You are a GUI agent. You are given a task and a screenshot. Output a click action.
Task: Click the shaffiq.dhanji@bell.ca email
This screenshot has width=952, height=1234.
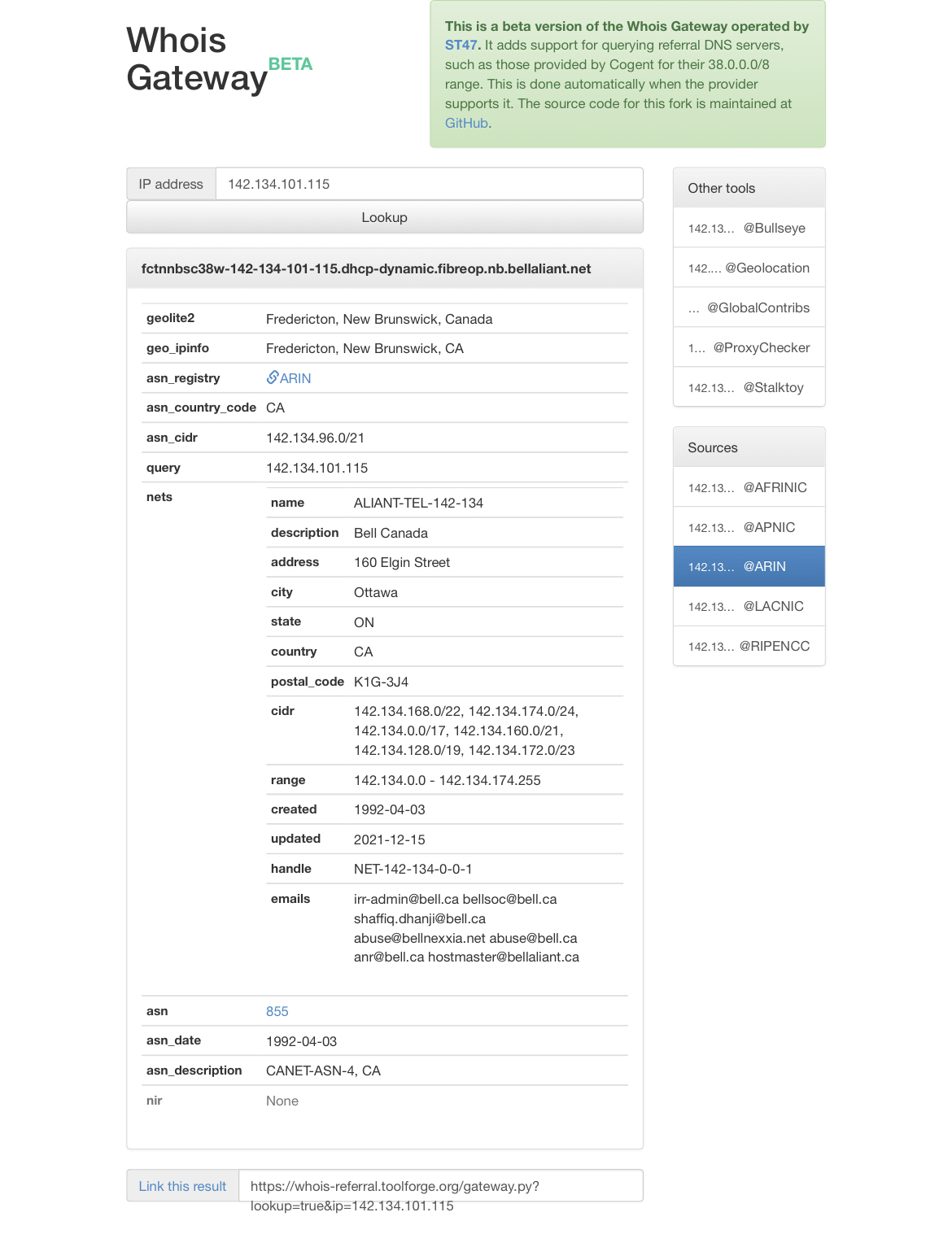[x=420, y=918]
